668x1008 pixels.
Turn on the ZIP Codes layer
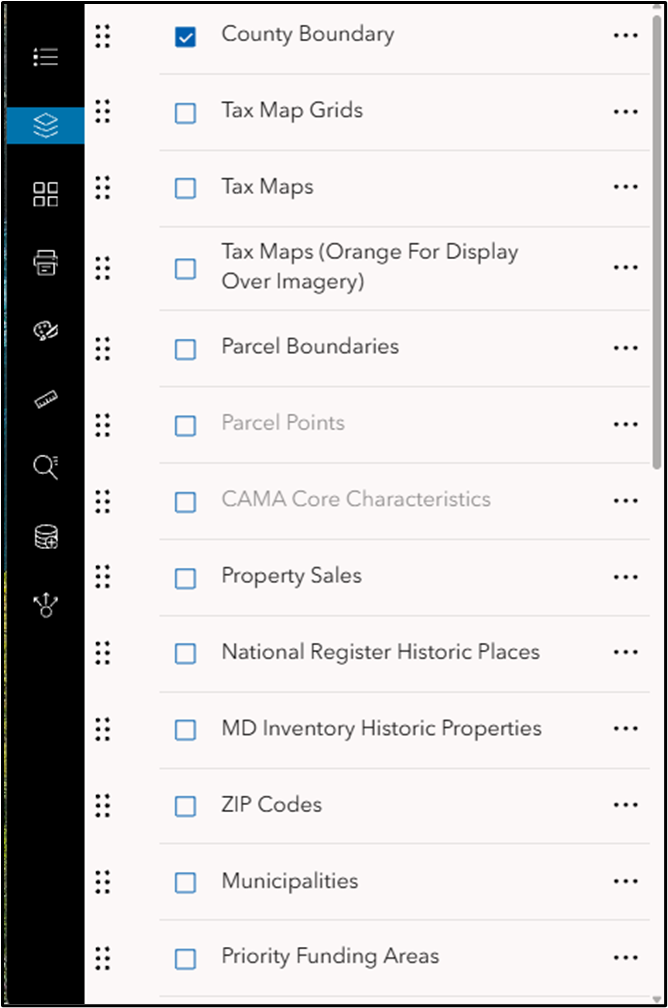click(x=185, y=805)
